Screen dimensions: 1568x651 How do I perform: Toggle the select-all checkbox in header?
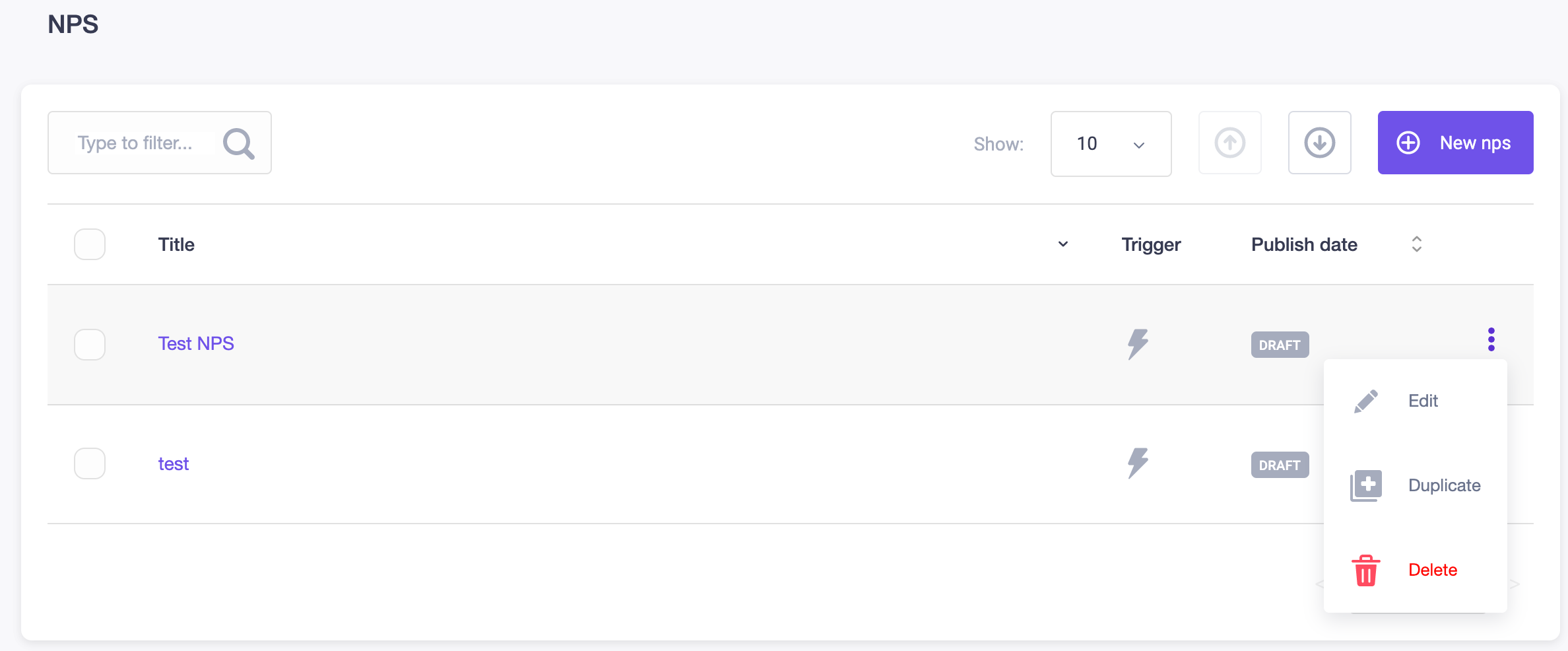(x=90, y=244)
